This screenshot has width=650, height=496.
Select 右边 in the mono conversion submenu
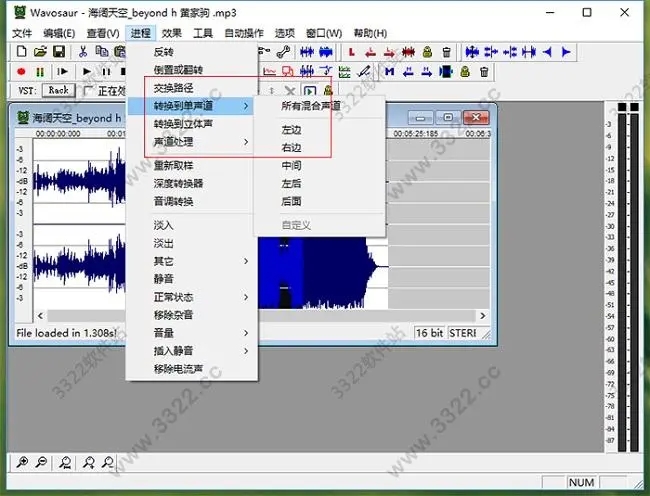[291, 148]
